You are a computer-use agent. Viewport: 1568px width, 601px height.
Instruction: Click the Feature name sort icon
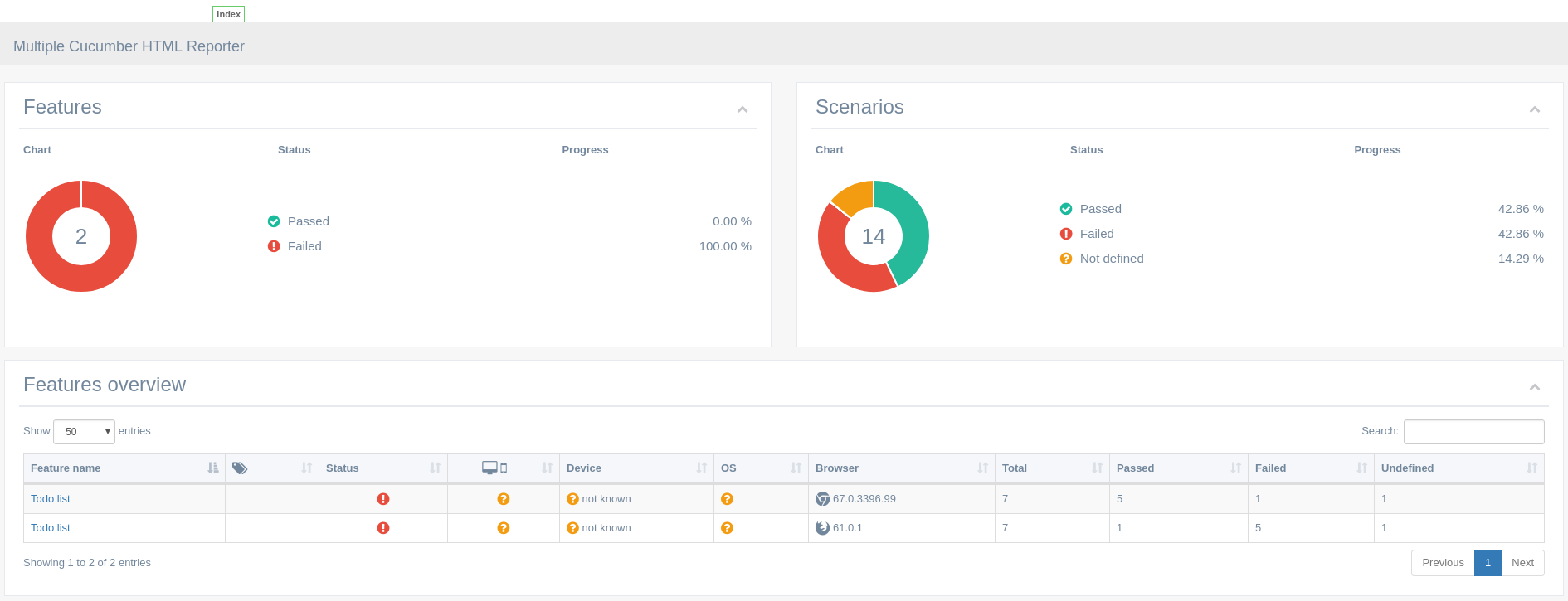(213, 468)
